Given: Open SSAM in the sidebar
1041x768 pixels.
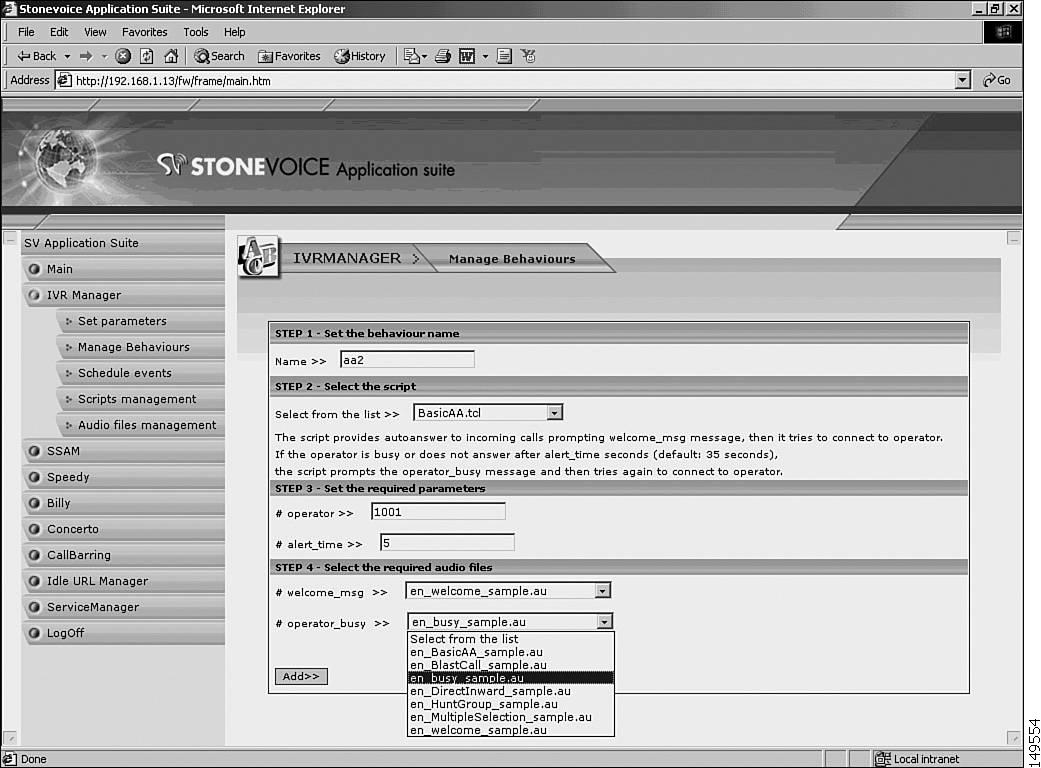Looking at the screenshot, I should [123, 451].
